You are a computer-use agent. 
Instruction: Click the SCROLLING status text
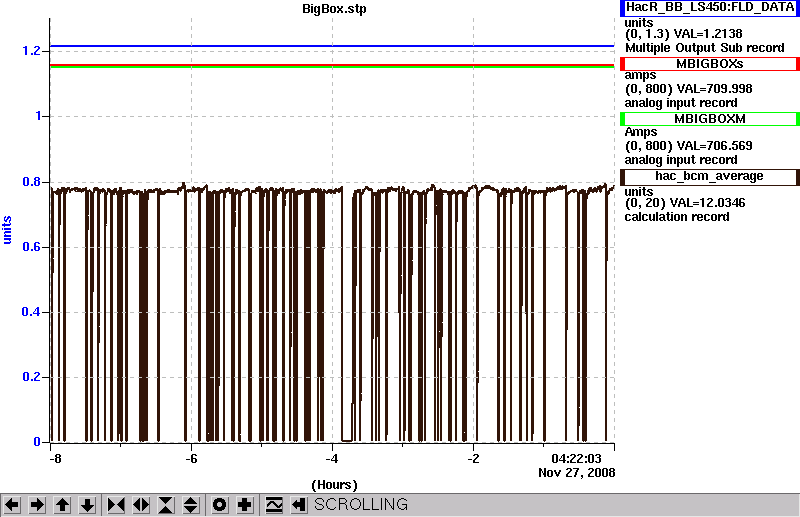pyautogui.click(x=361, y=504)
